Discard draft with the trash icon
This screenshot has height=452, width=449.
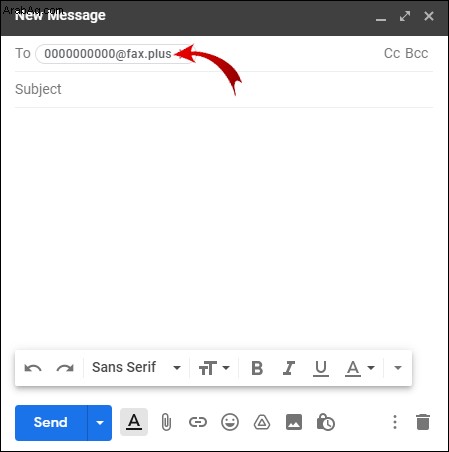point(423,422)
